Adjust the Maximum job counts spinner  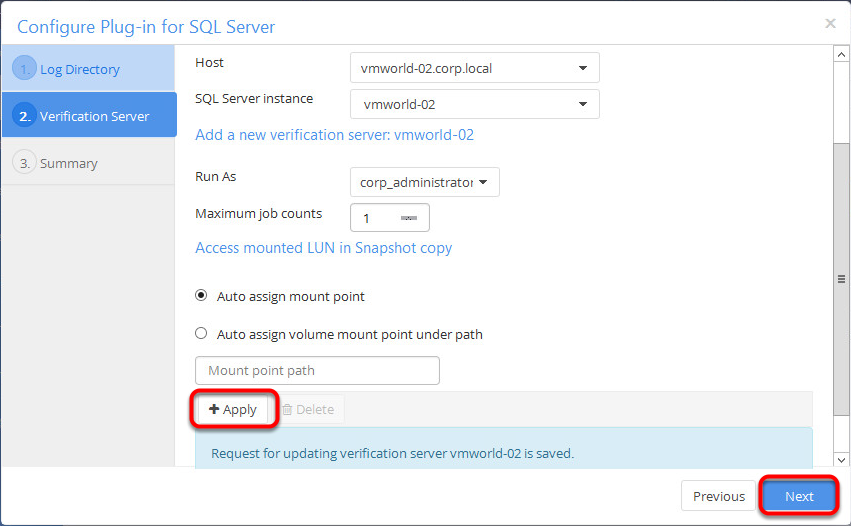pos(408,217)
